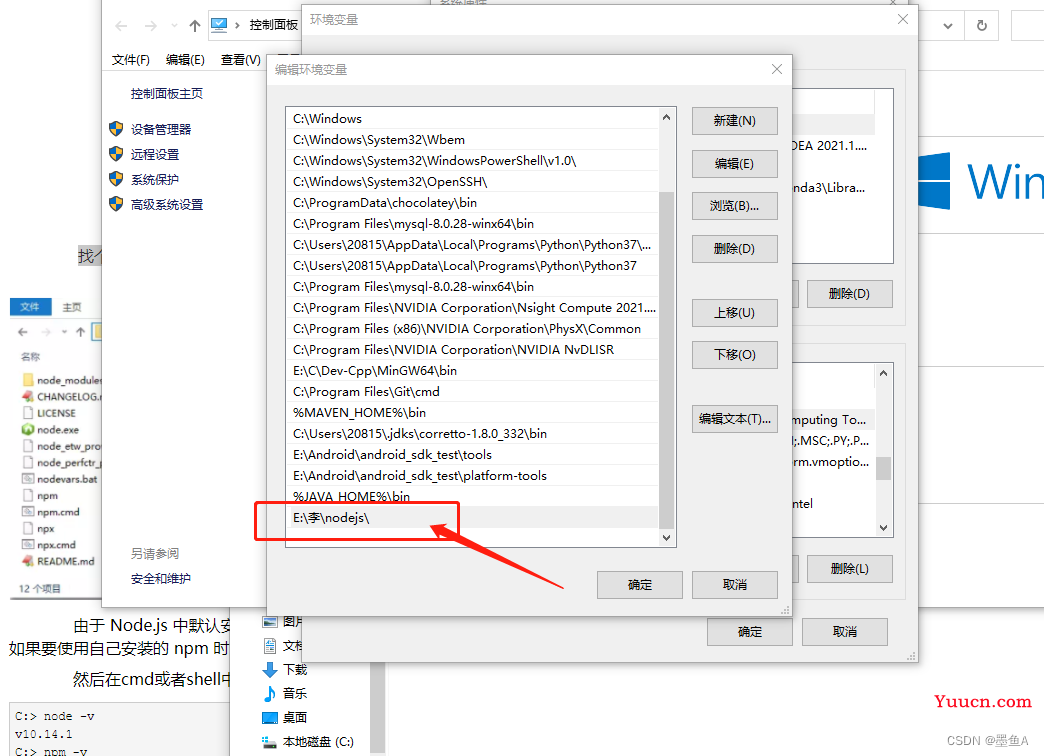Click the path list scrollbar thumb
1044x756 pixels.
[x=666, y=360]
